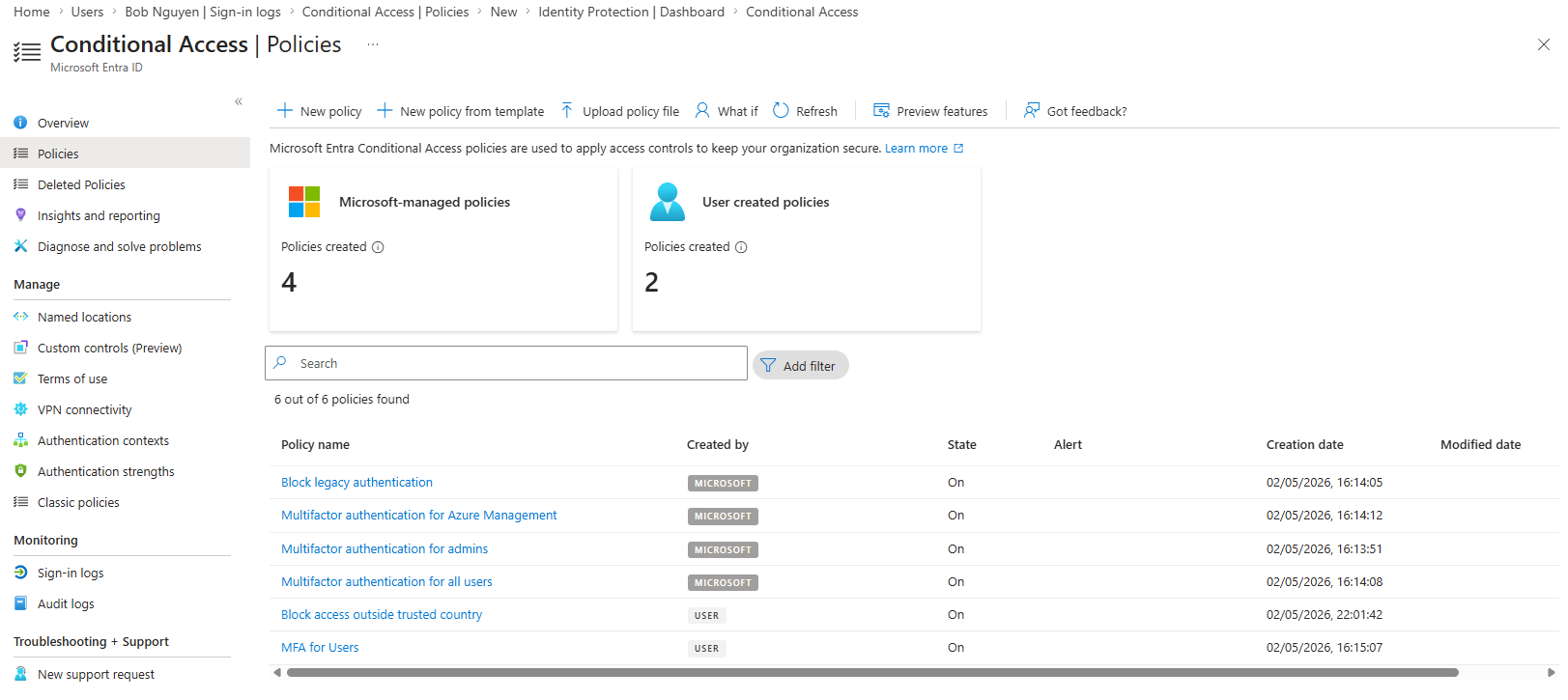
Task: Collapse the sidebar with the double chevron
Action: (239, 101)
